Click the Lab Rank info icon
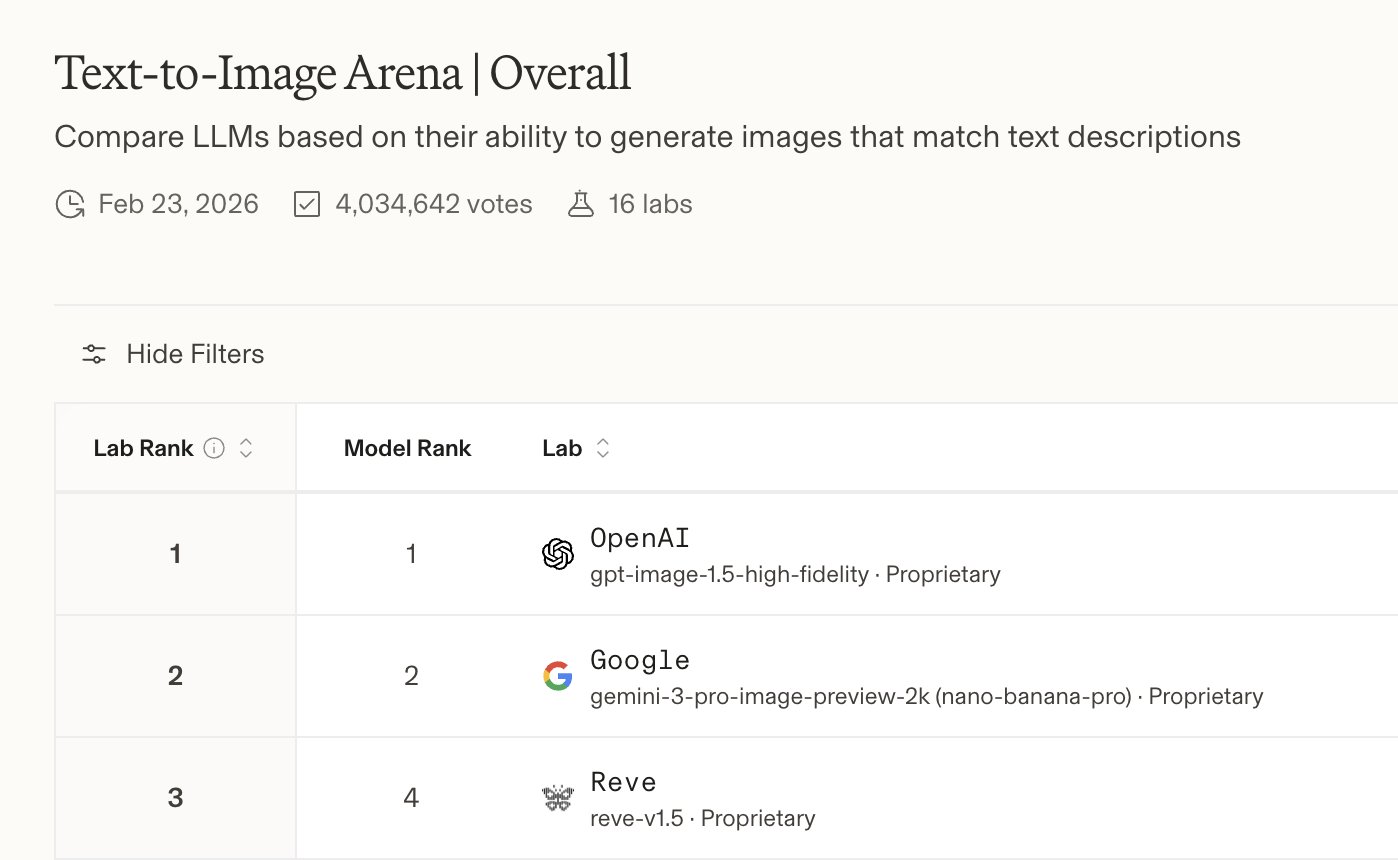This screenshot has height=860, width=1398. [214, 449]
